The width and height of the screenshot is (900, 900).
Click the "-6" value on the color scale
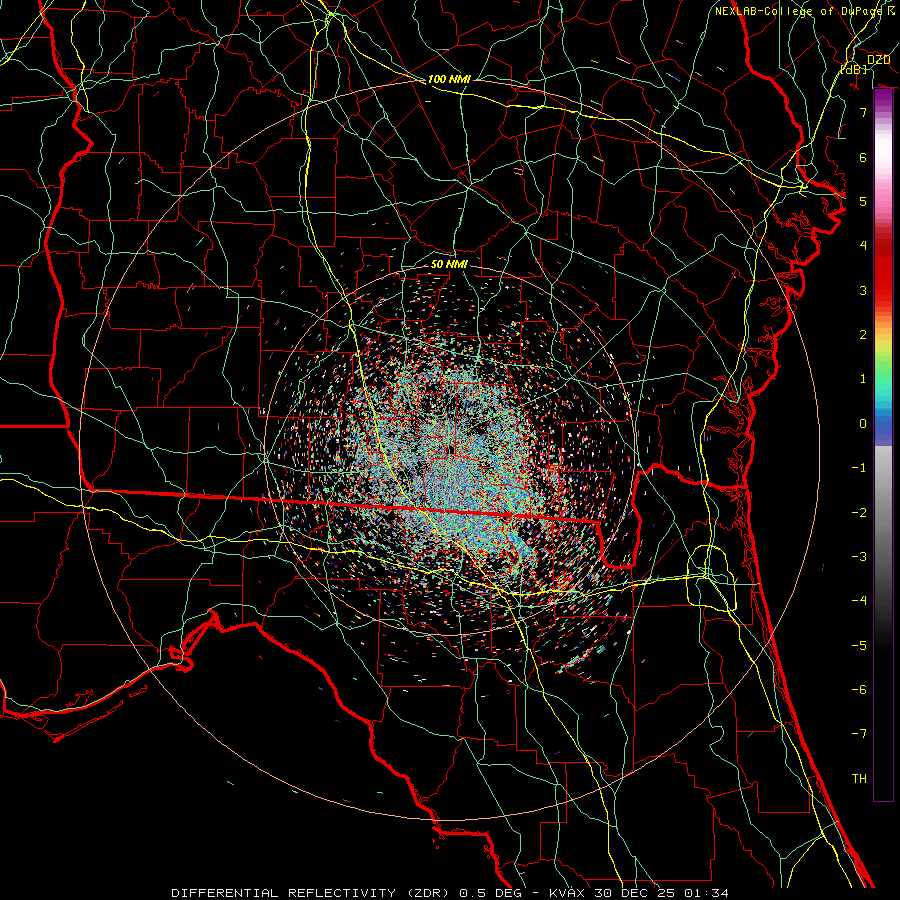[x=859, y=690]
